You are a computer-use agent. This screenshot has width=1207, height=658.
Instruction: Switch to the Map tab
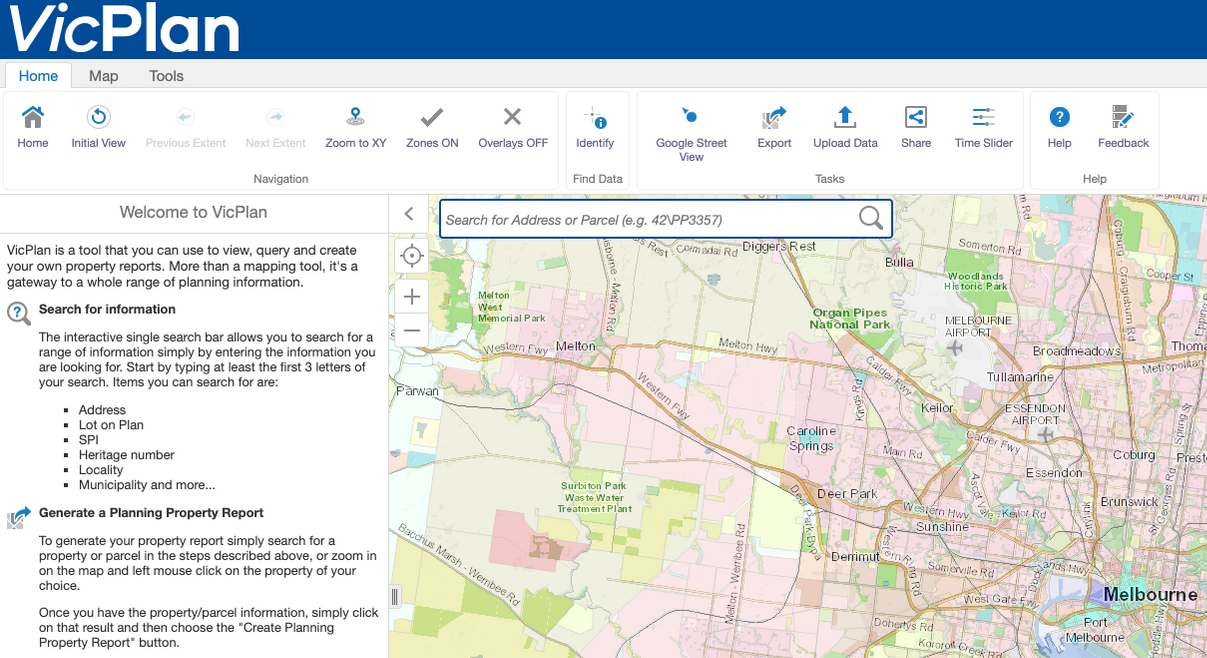pos(103,76)
